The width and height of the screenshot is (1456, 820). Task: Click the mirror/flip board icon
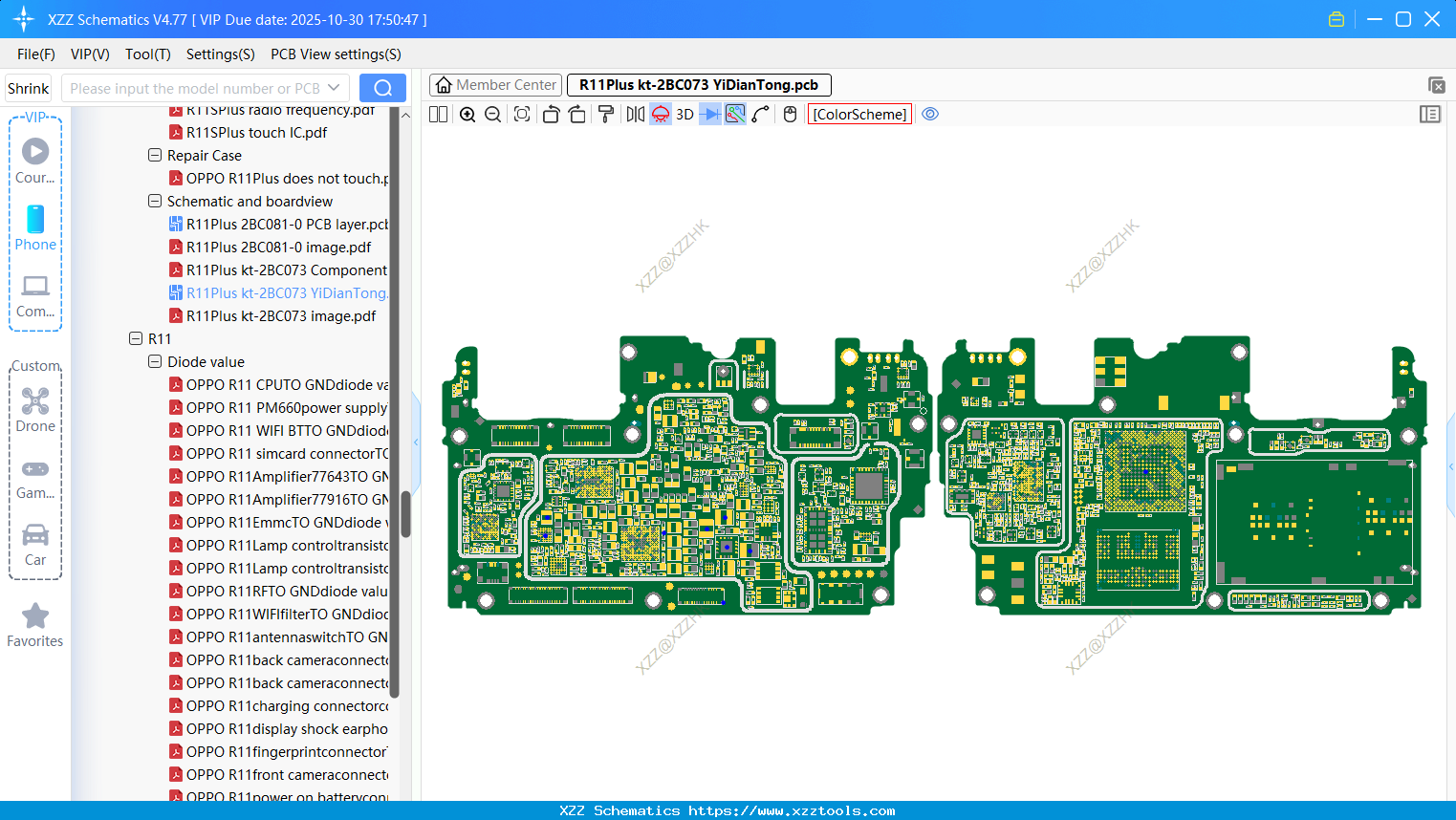[635, 115]
